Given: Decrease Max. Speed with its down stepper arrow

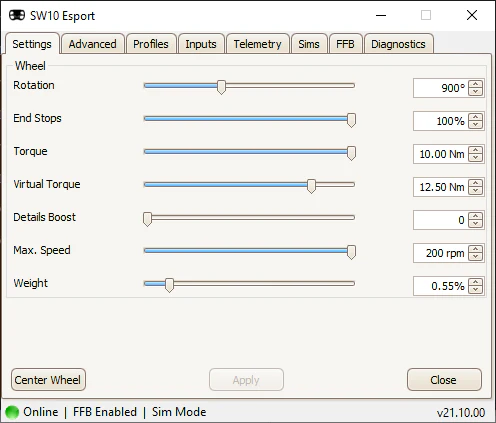Looking at the screenshot, I should 475,257.
